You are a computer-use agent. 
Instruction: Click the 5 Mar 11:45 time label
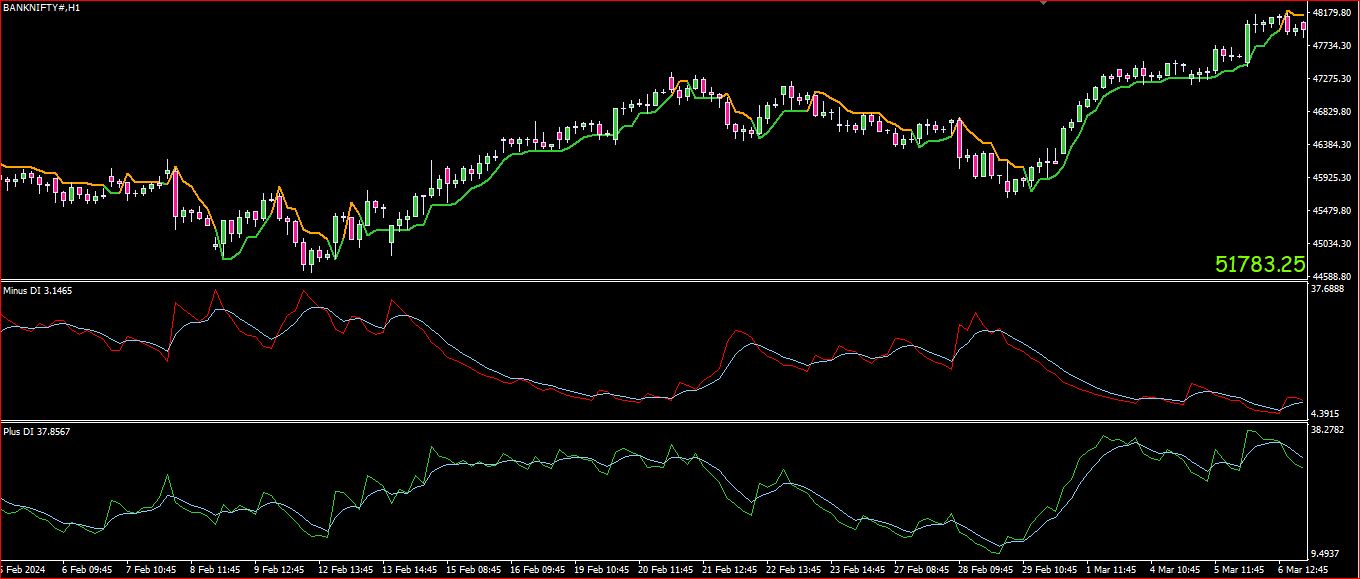(x=1240, y=571)
